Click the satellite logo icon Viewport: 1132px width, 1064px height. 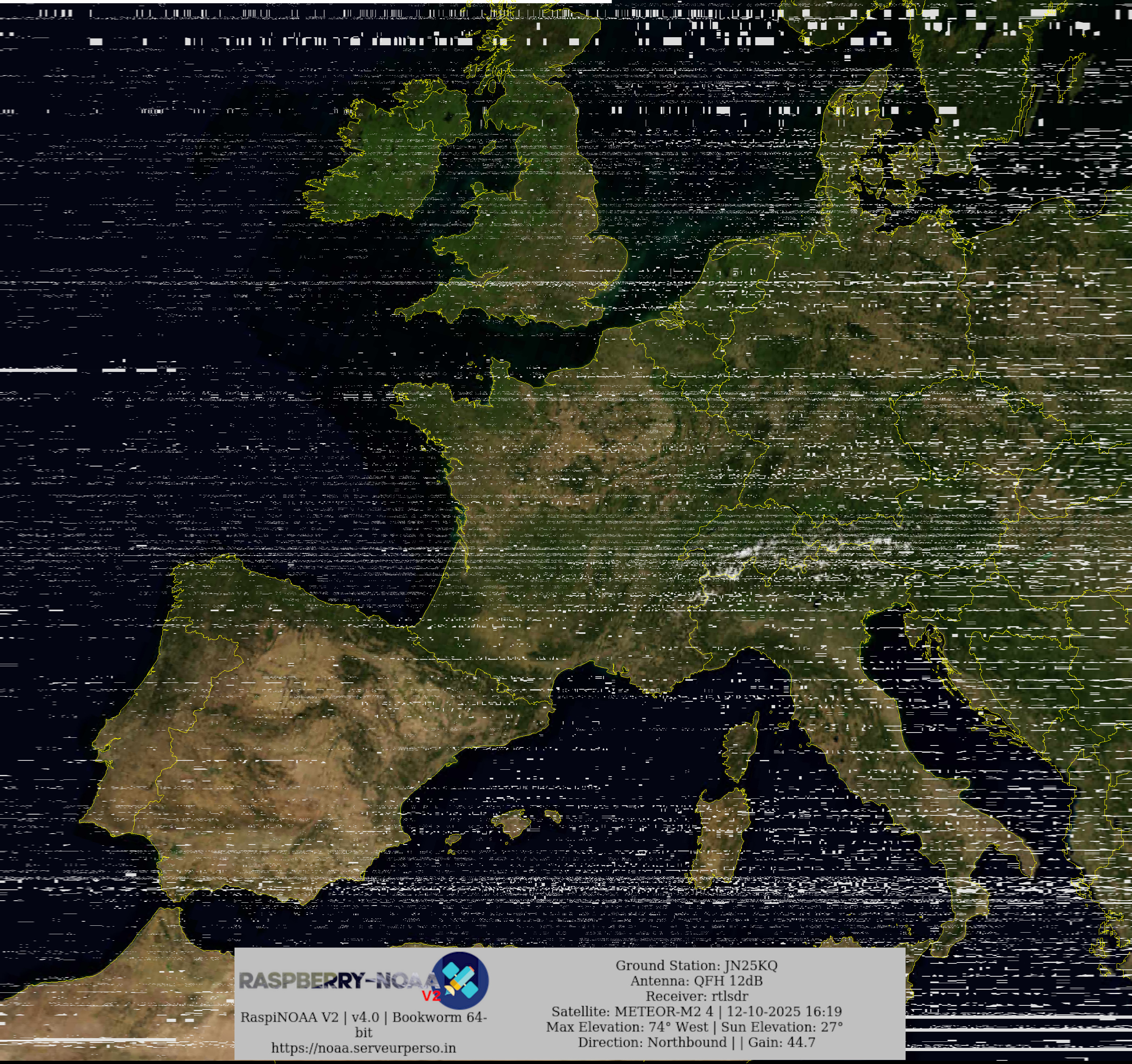tap(460, 980)
